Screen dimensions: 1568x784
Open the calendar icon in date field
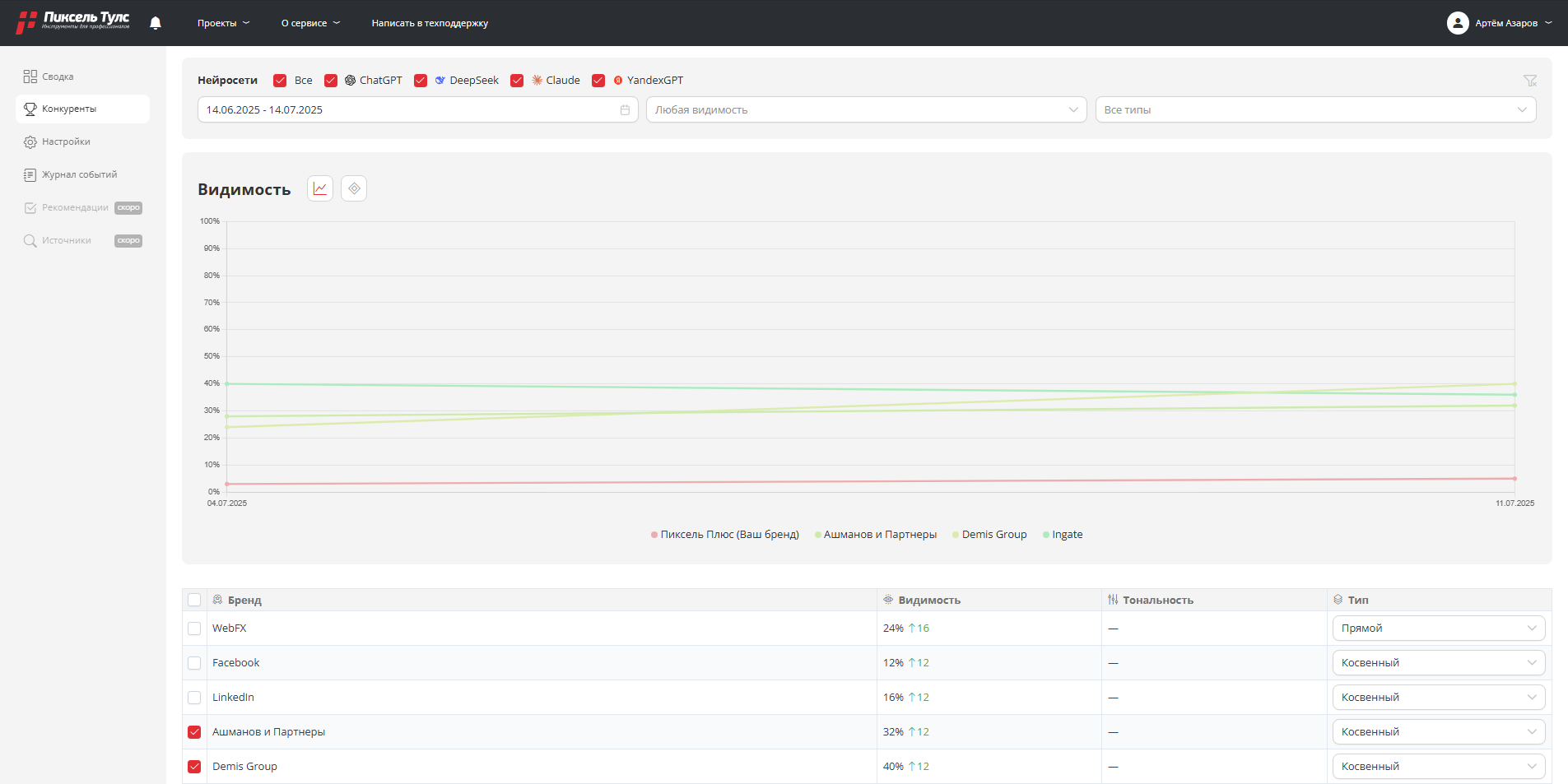pyautogui.click(x=625, y=110)
